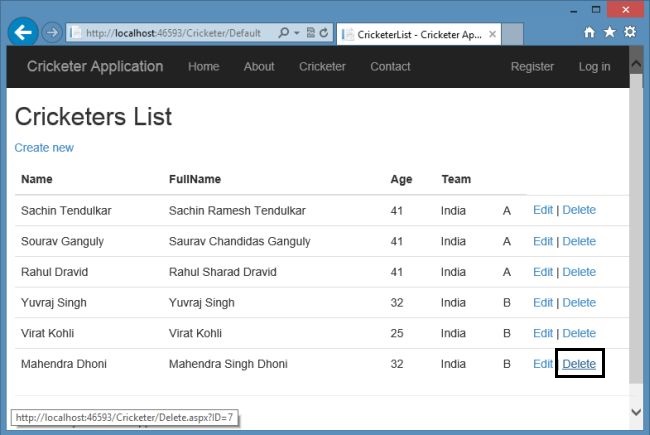
Task: Open the address bar dropdown arrow
Action: click(x=297, y=33)
